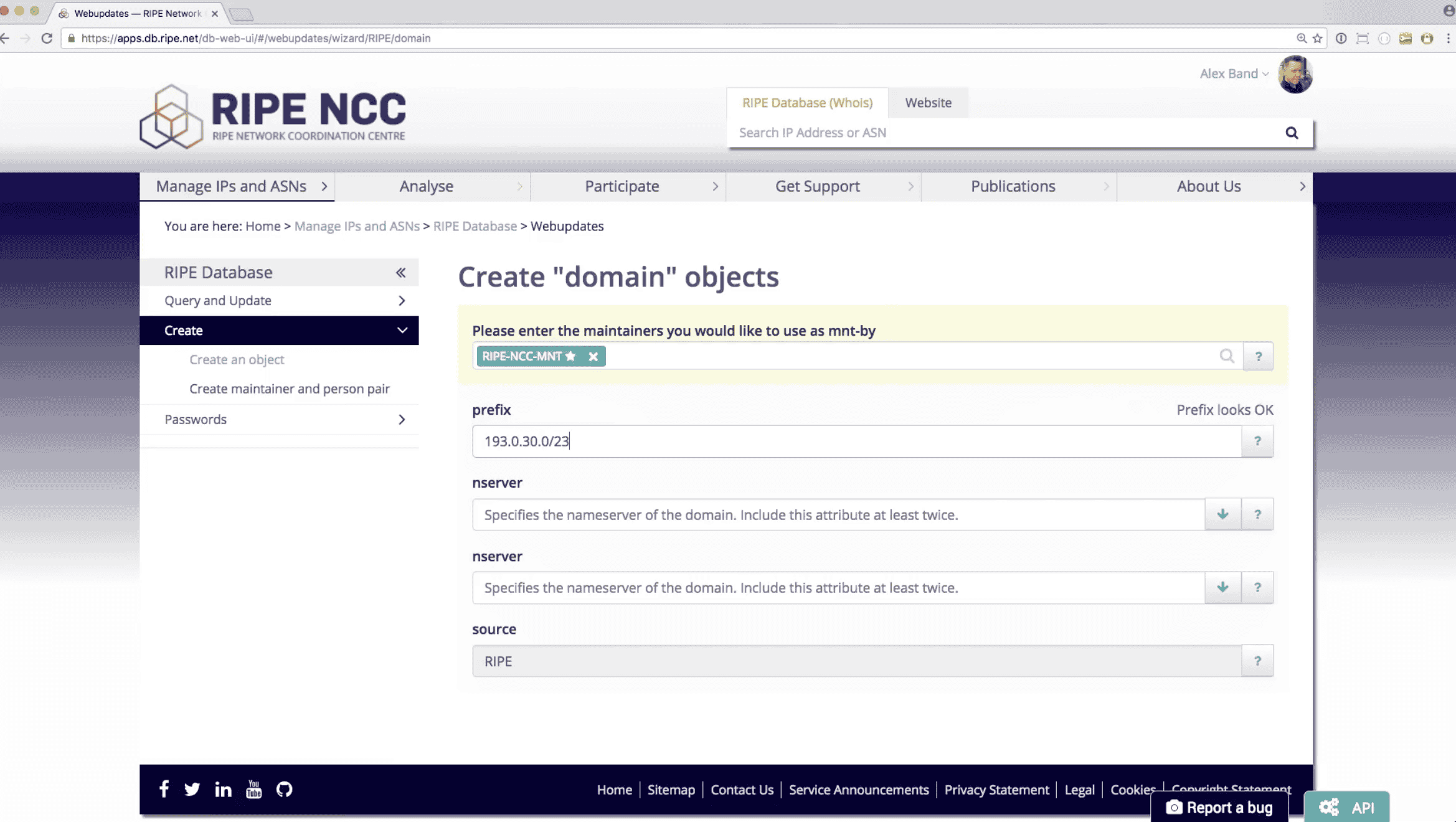Click the API button
Screen dimensions: 1456x822
pyautogui.click(x=1346, y=807)
